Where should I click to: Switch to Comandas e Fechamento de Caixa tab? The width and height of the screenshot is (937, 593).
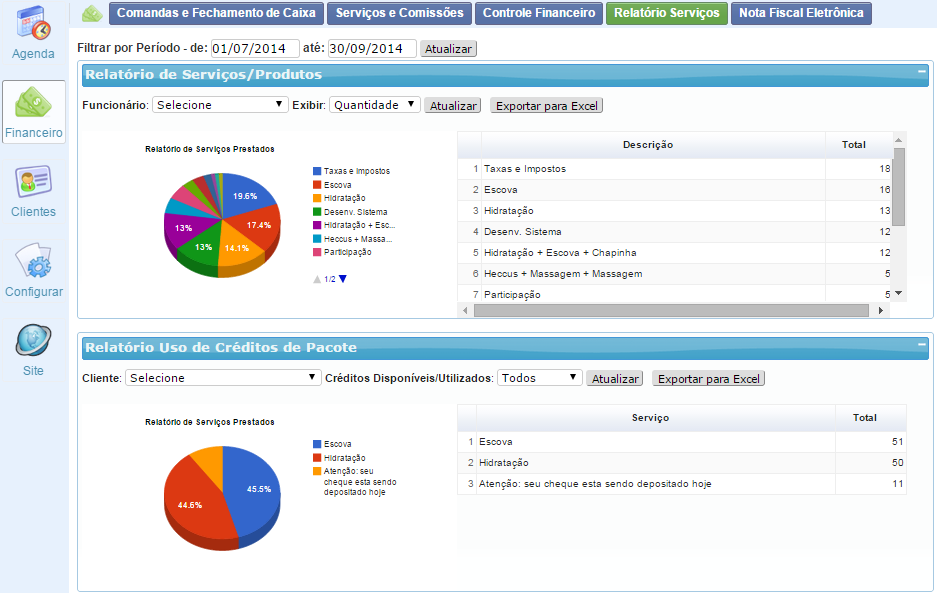coord(215,13)
